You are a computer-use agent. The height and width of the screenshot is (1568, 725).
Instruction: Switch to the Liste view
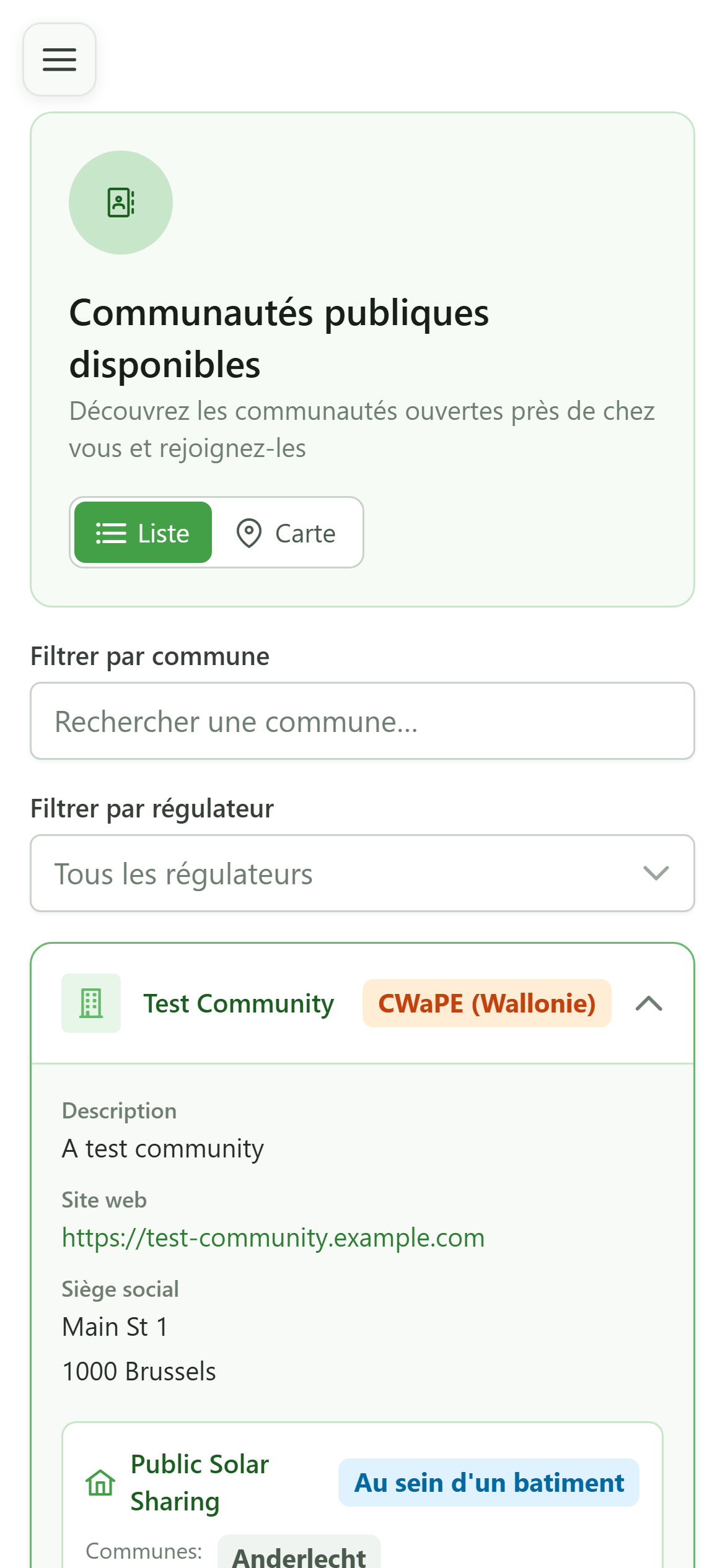[143, 533]
